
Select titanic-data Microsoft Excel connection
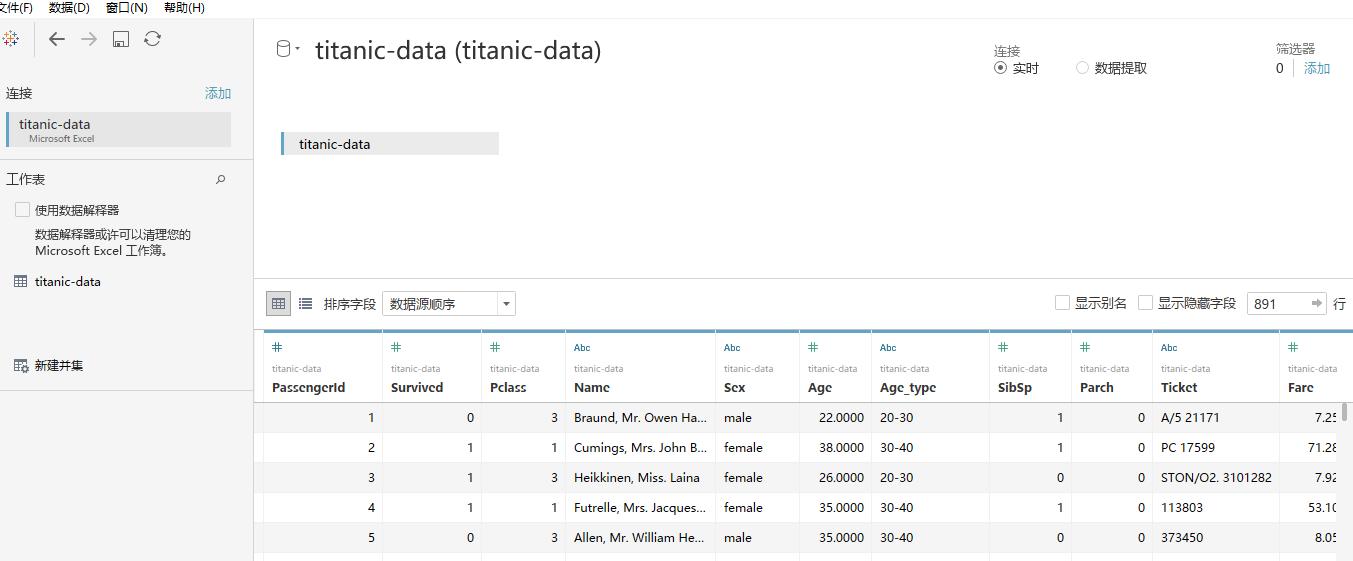[x=118, y=129]
